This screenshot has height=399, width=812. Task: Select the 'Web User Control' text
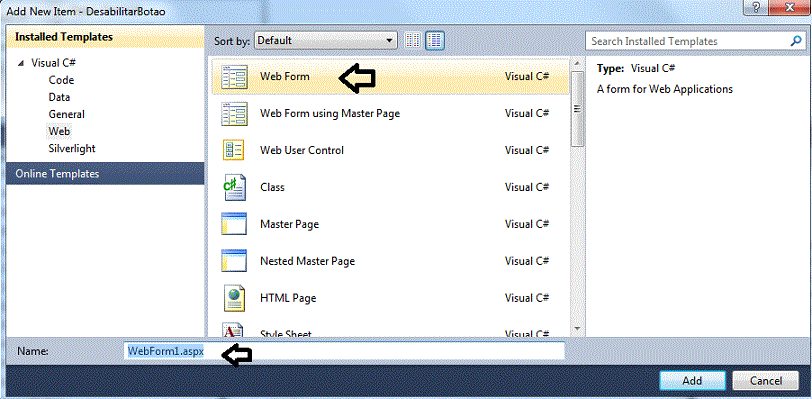302,150
